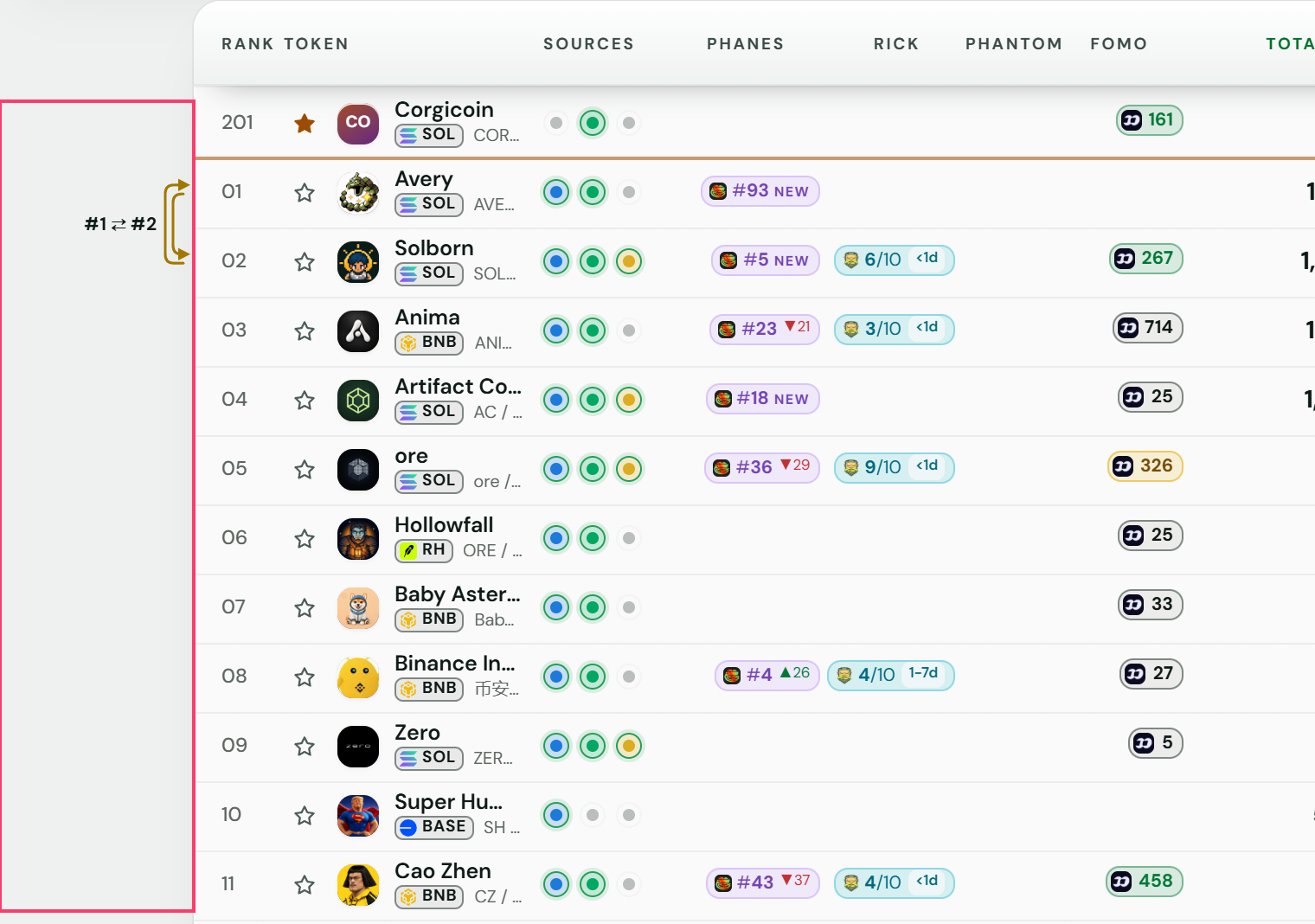Open the #4 Phanes badge for Binance In
Viewport: 1315px width, 924px height.
(x=767, y=675)
